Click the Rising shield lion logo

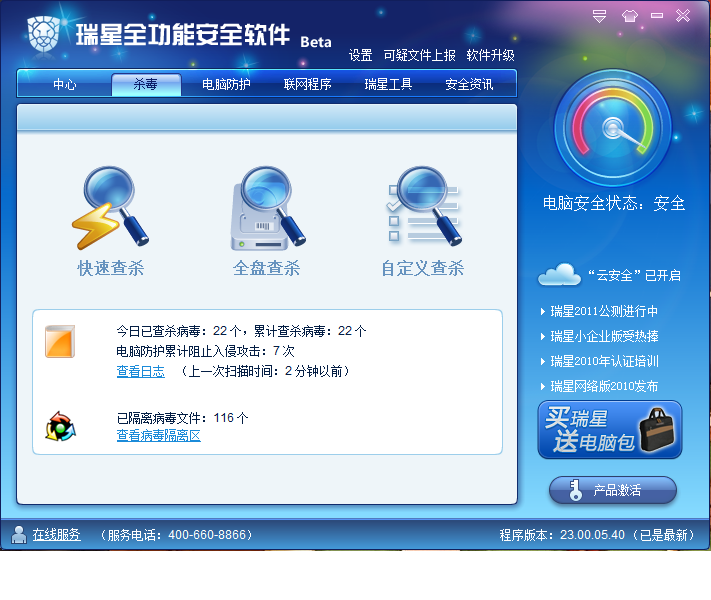tap(44, 34)
